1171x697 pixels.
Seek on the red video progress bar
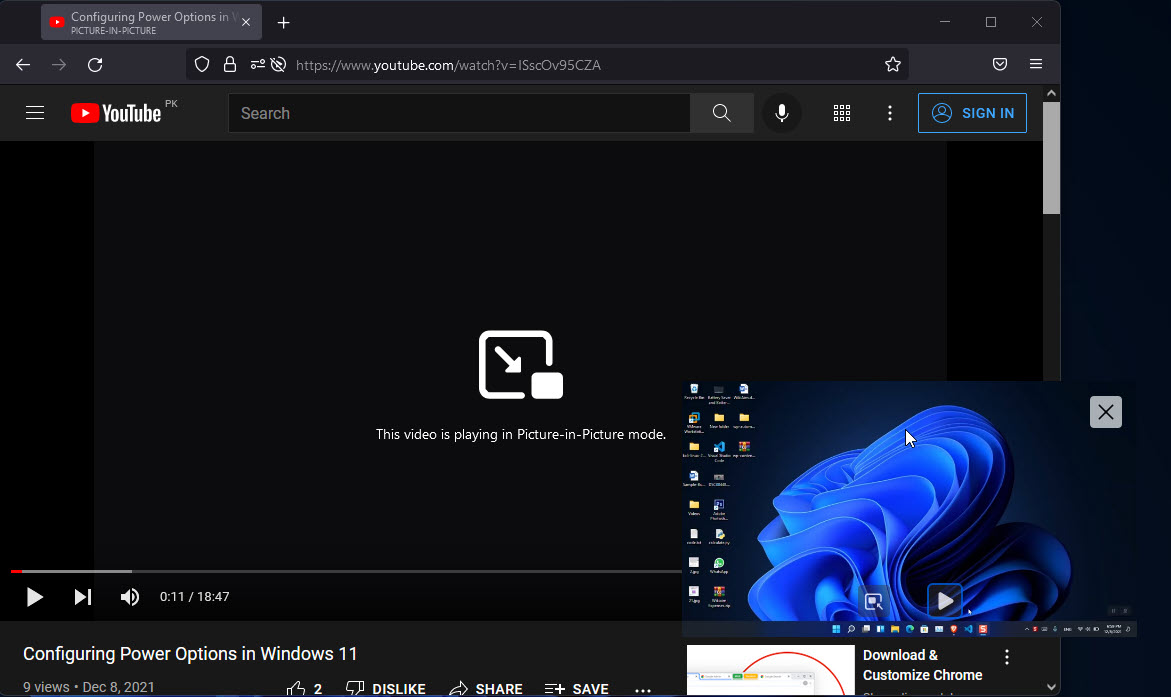point(347,571)
